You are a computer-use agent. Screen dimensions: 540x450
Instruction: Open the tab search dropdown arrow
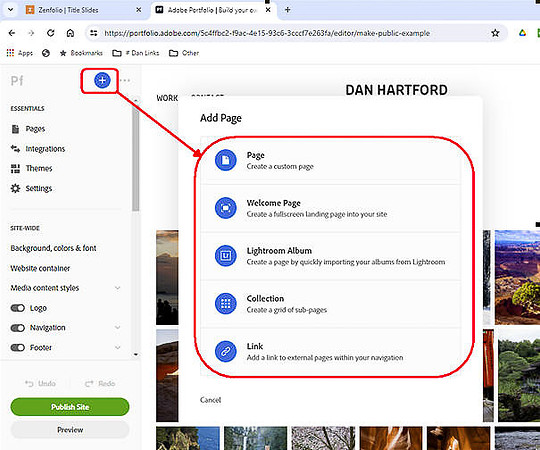[x=10, y=10]
